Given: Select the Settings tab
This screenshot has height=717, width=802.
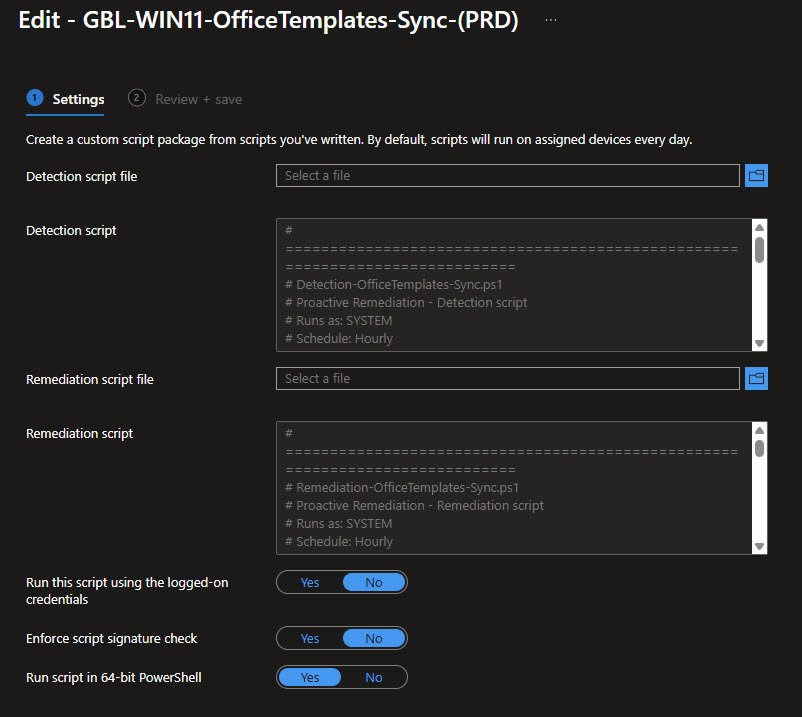Looking at the screenshot, I should pos(78,99).
